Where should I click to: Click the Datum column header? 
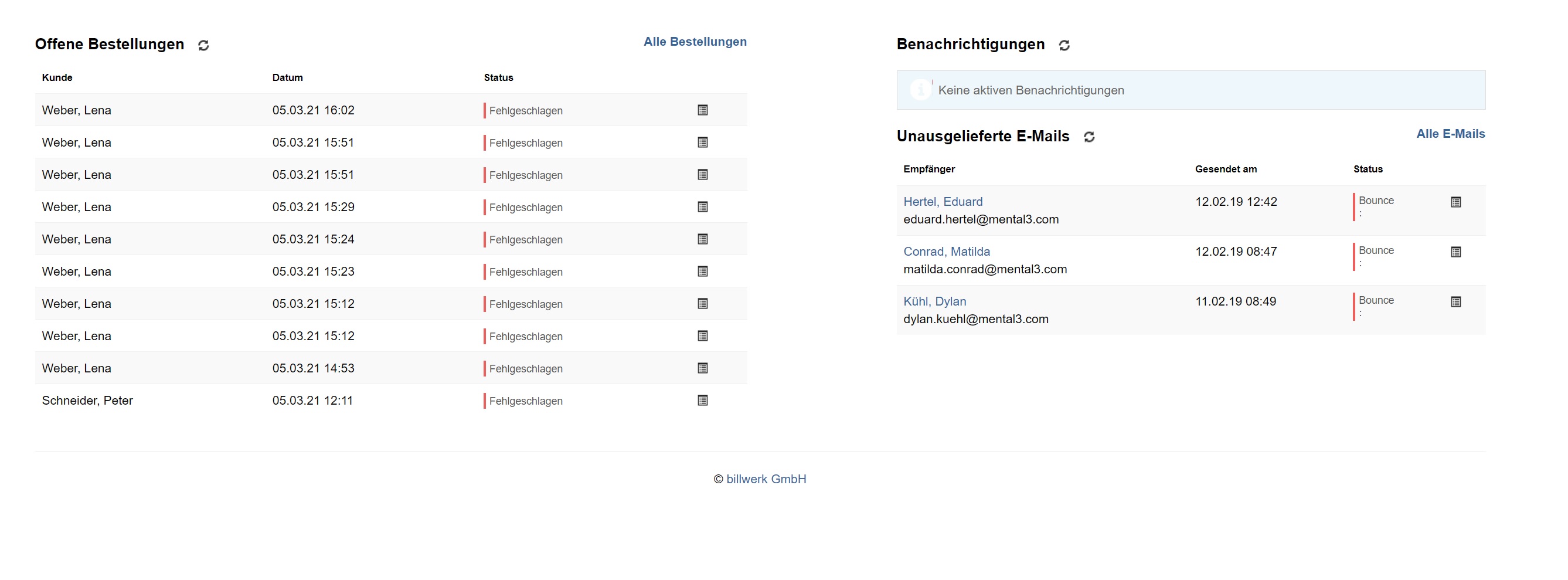point(287,77)
